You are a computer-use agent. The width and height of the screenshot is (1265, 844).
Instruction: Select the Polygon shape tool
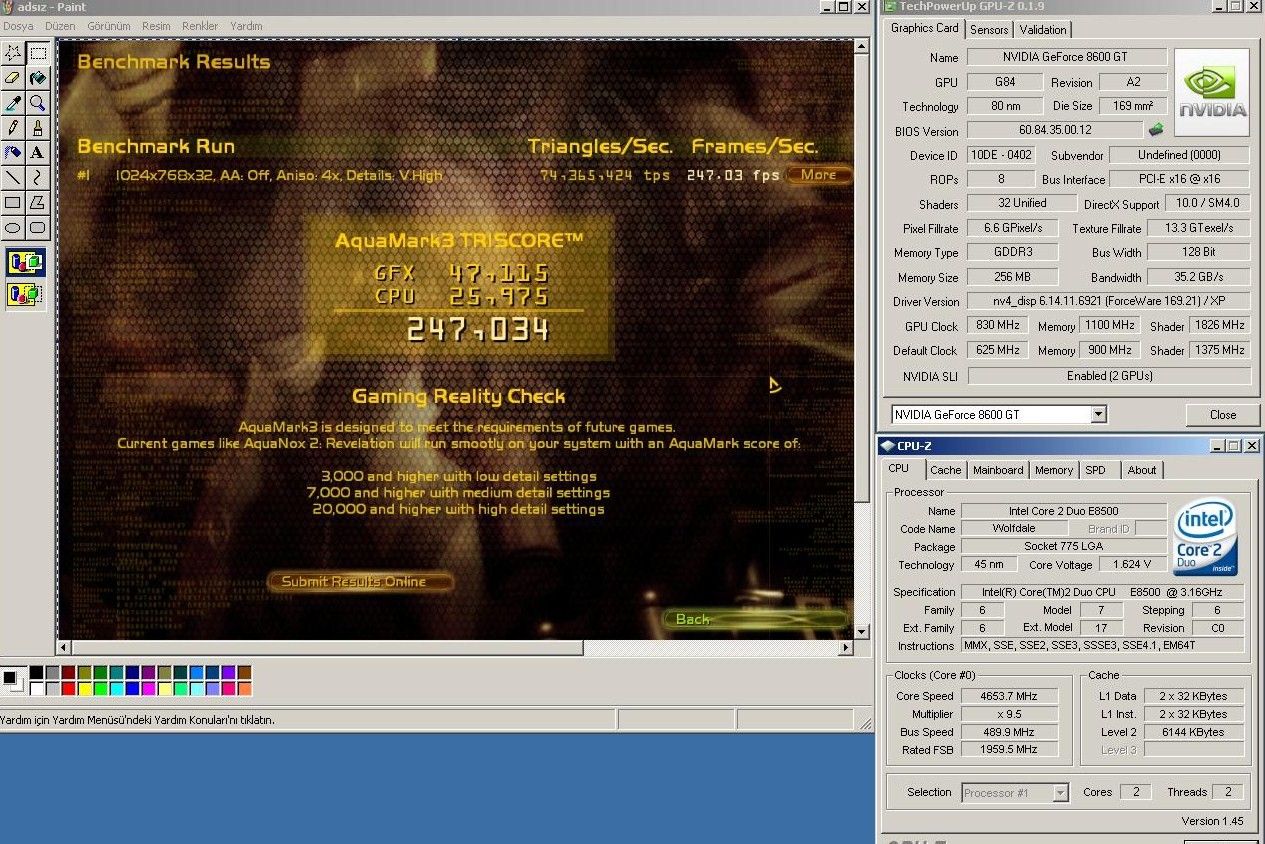pyautogui.click(x=38, y=202)
